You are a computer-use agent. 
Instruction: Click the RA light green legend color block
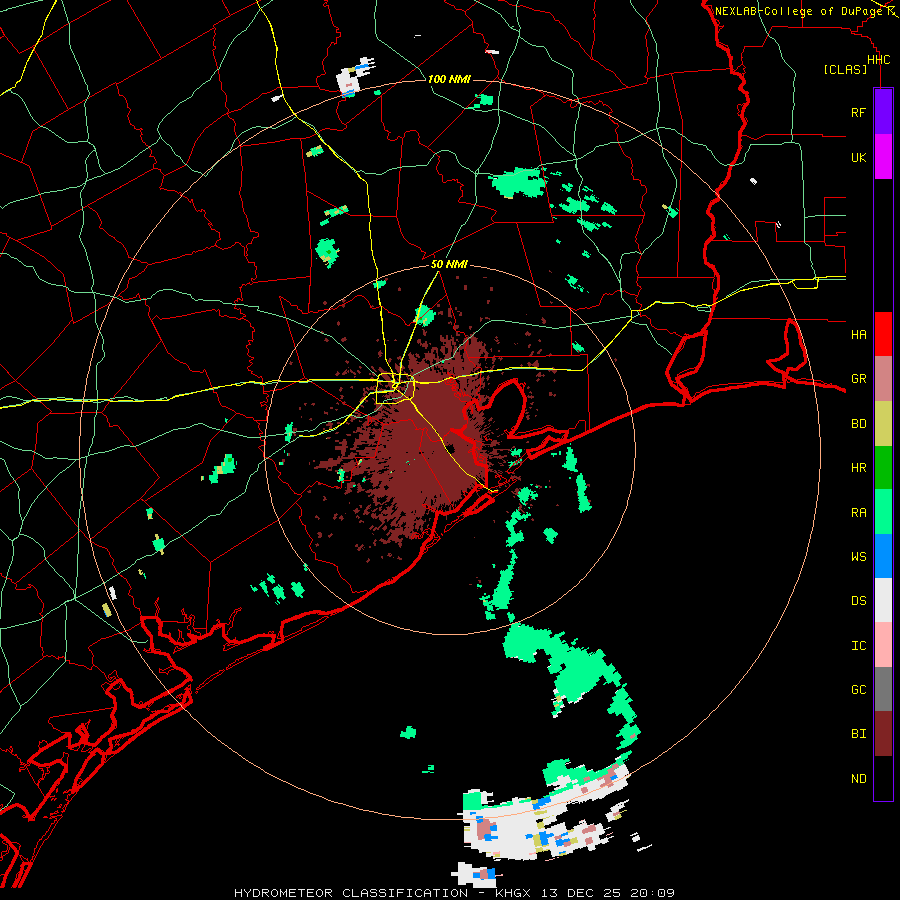(883, 512)
